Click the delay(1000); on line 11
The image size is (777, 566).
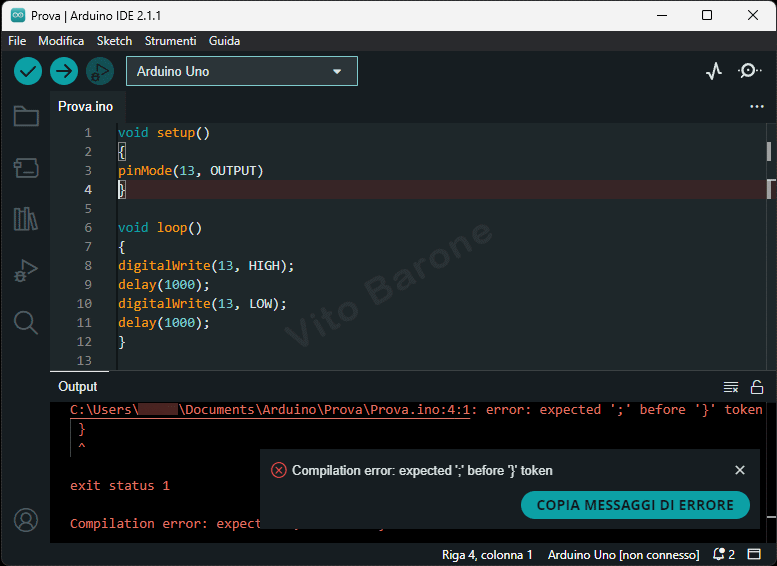point(164,323)
